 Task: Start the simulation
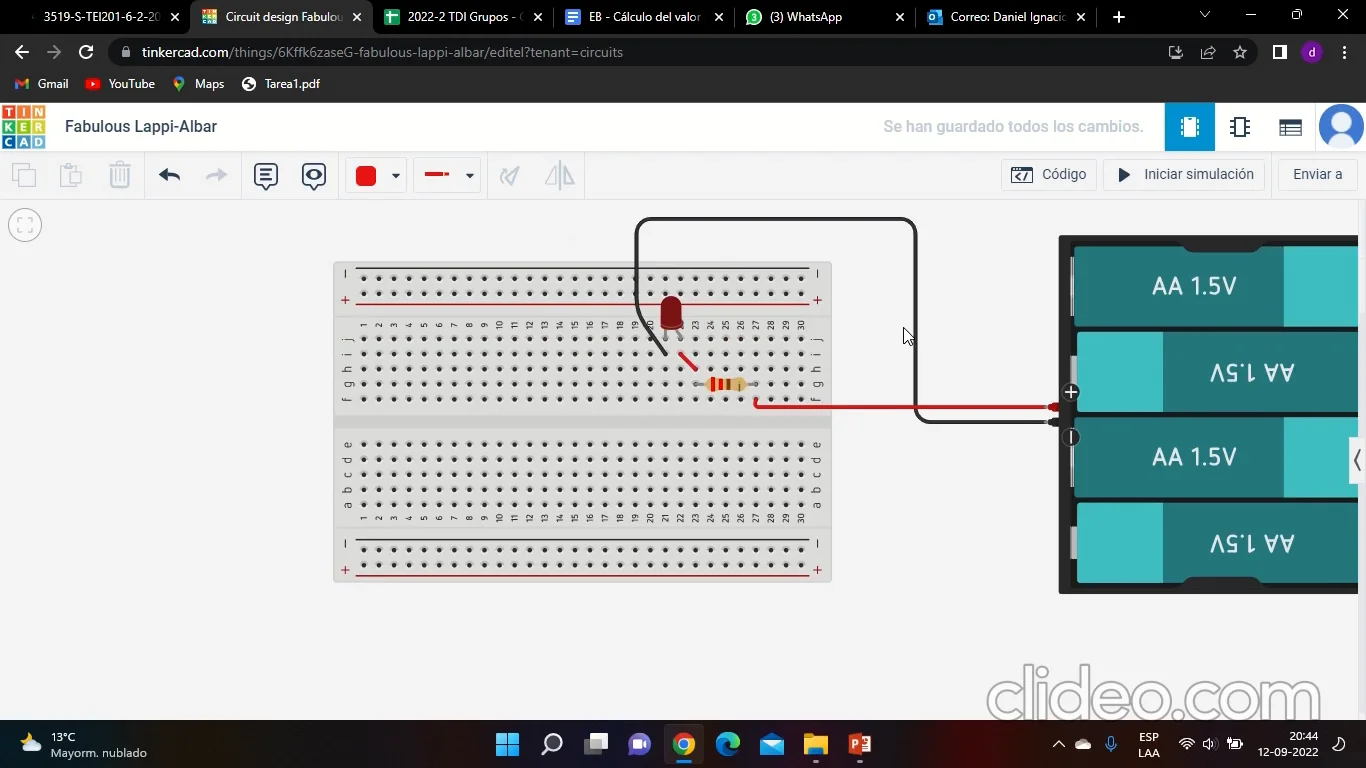(x=1185, y=174)
